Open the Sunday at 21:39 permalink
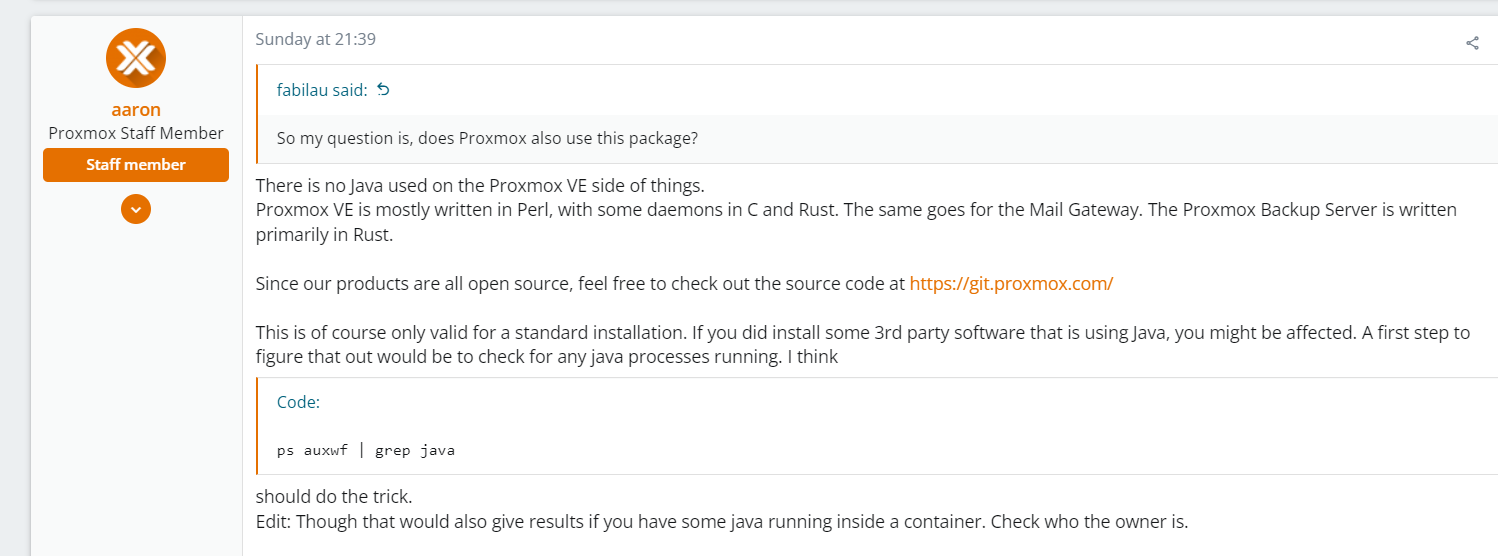 316,39
